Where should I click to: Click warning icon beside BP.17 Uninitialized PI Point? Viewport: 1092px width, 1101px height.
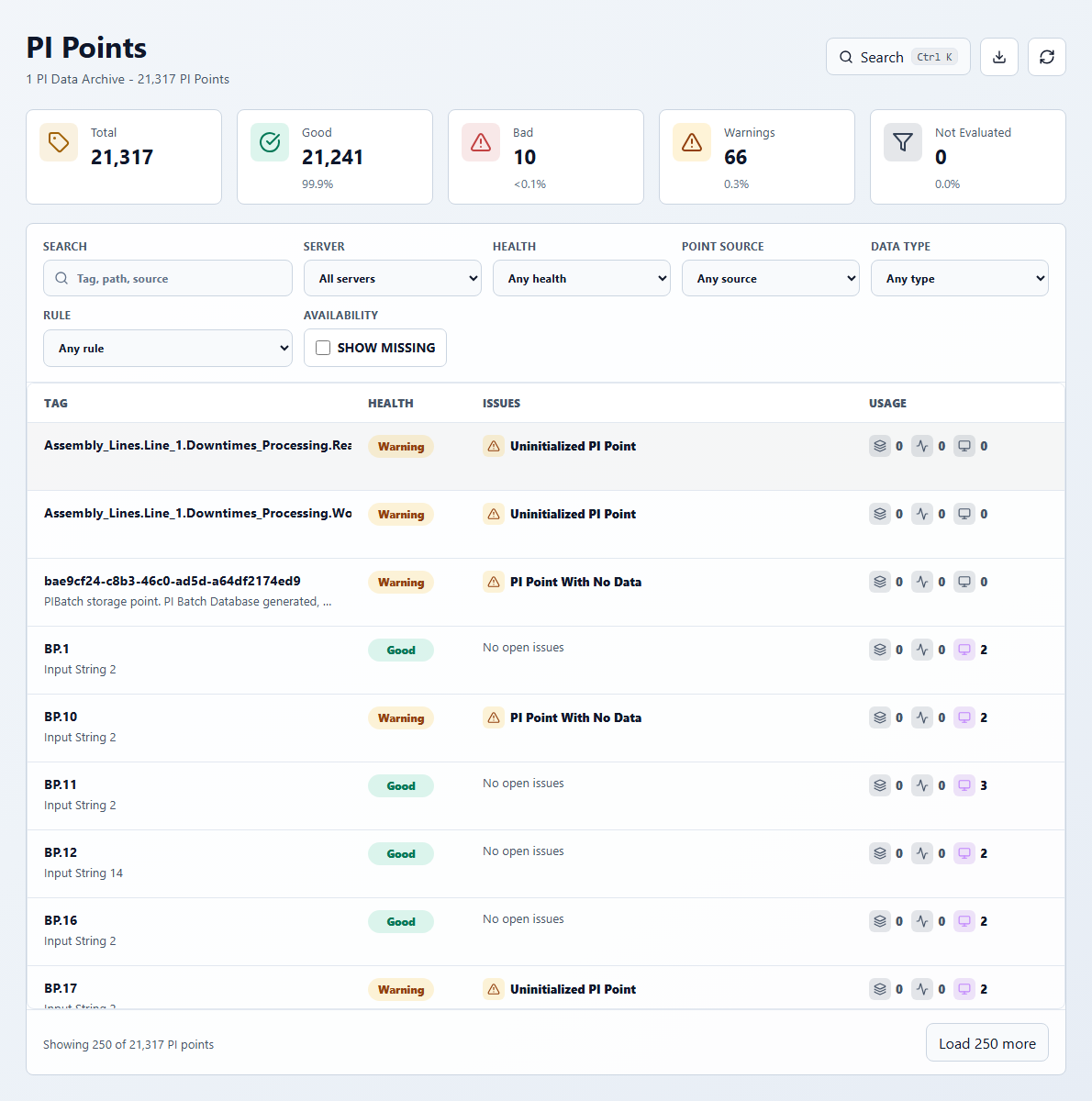[x=494, y=989]
